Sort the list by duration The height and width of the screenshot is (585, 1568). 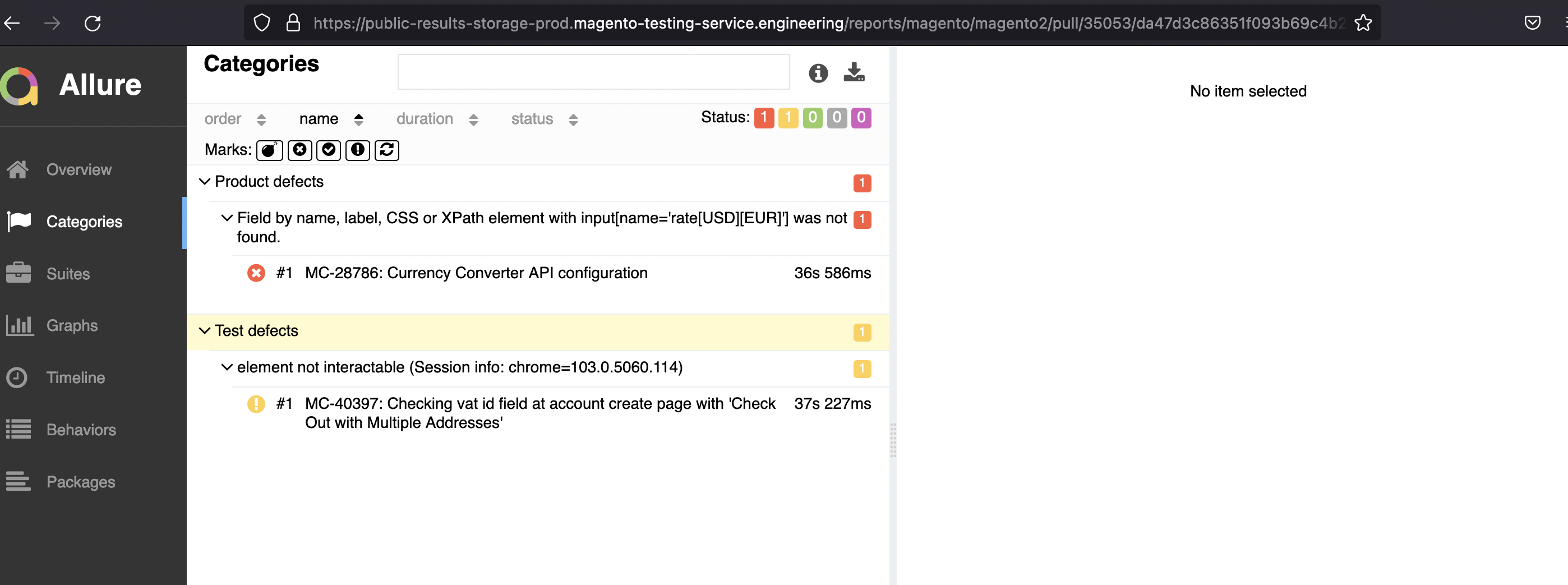click(x=437, y=119)
